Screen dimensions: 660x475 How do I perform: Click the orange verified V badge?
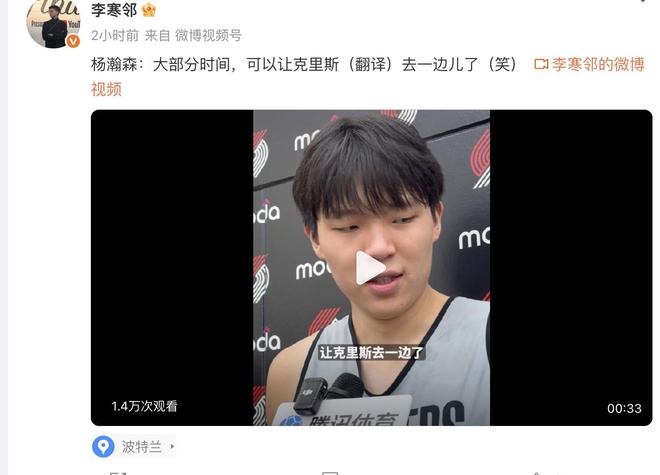point(73,41)
